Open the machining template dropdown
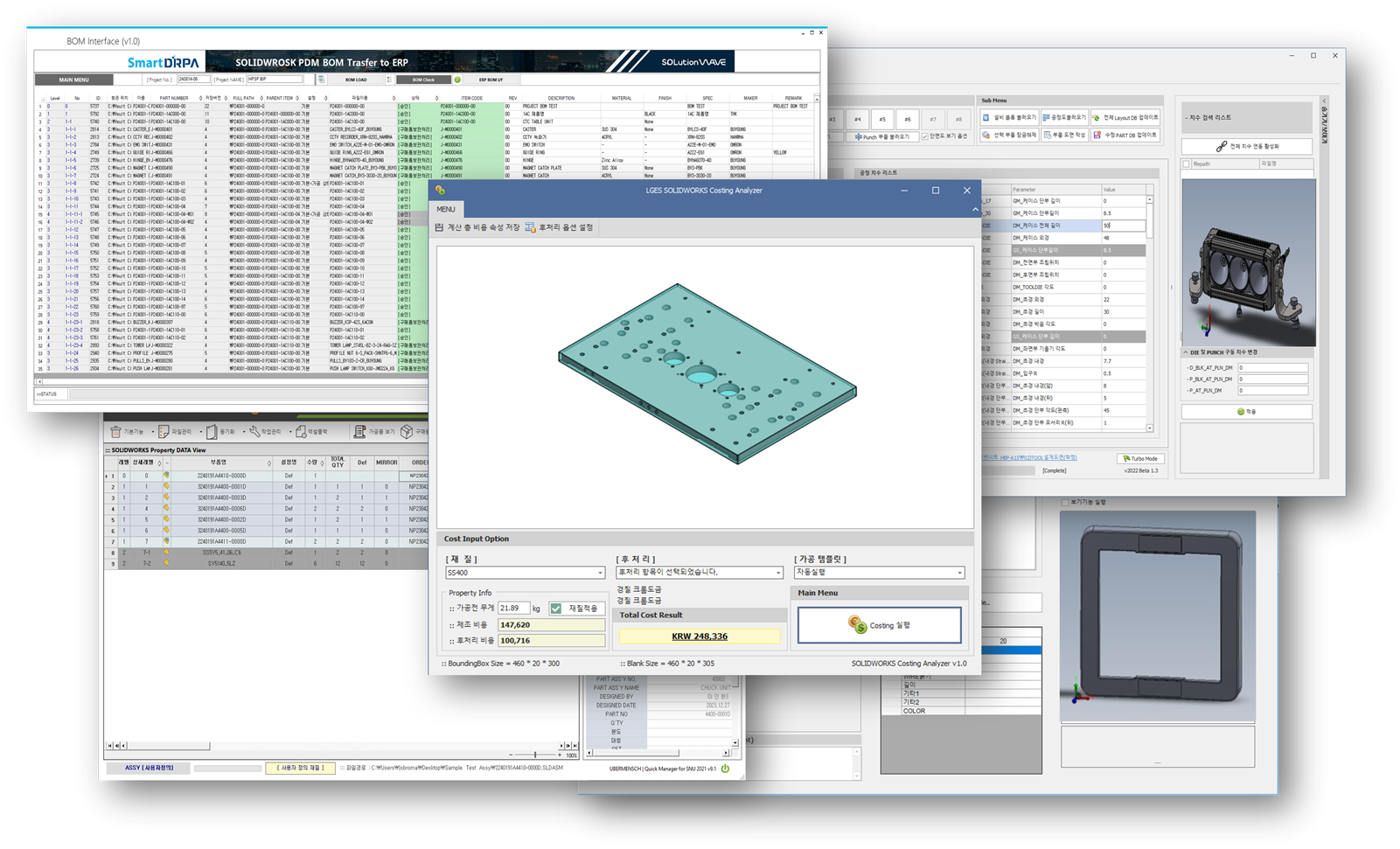This screenshot has height=849, width=1400. pos(879,573)
